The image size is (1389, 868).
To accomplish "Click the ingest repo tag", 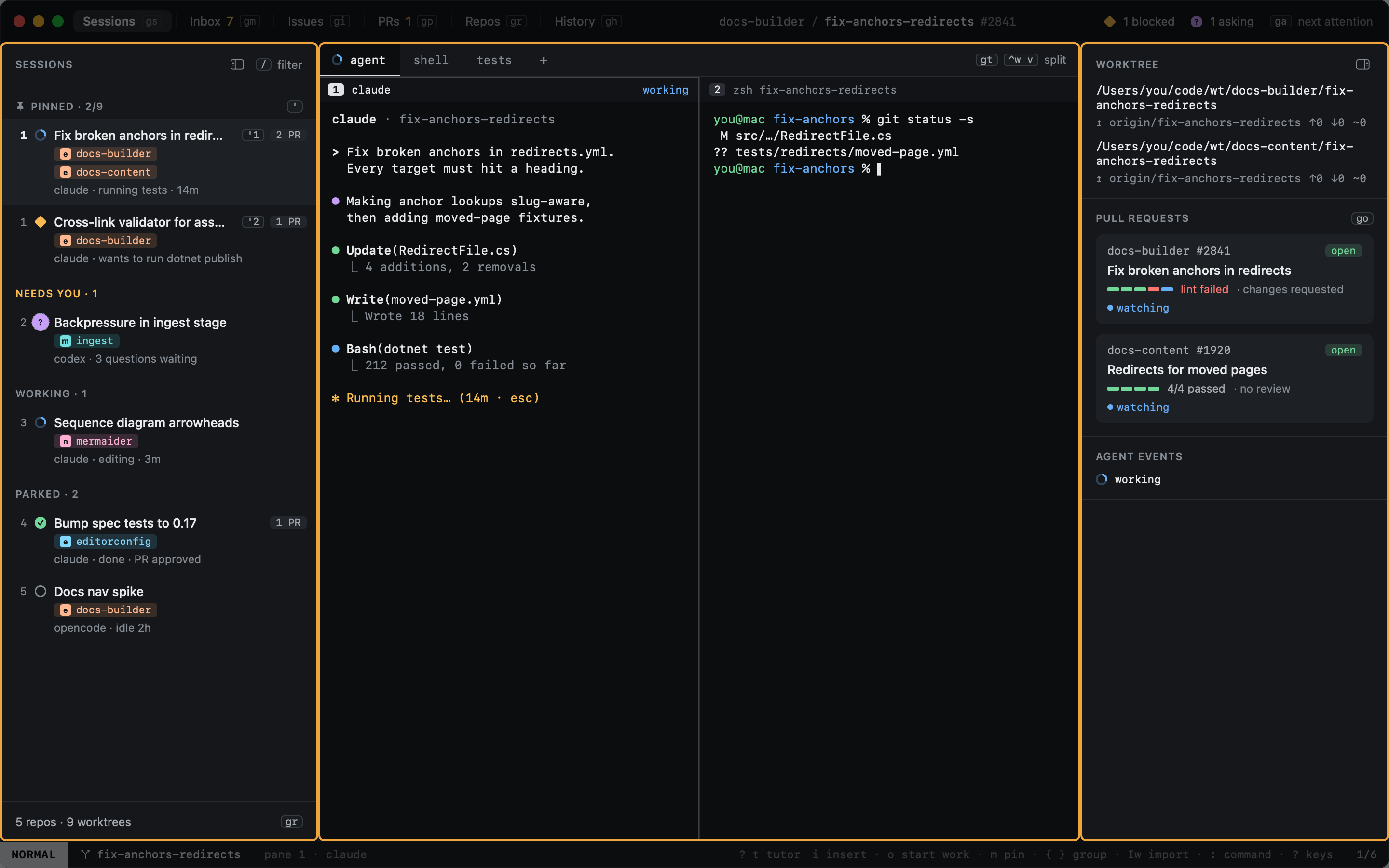I will [87, 340].
